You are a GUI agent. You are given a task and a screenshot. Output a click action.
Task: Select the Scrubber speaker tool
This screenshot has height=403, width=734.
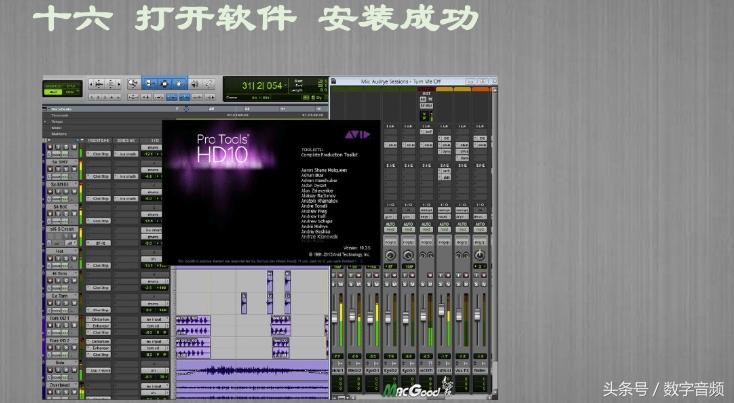click(195, 83)
